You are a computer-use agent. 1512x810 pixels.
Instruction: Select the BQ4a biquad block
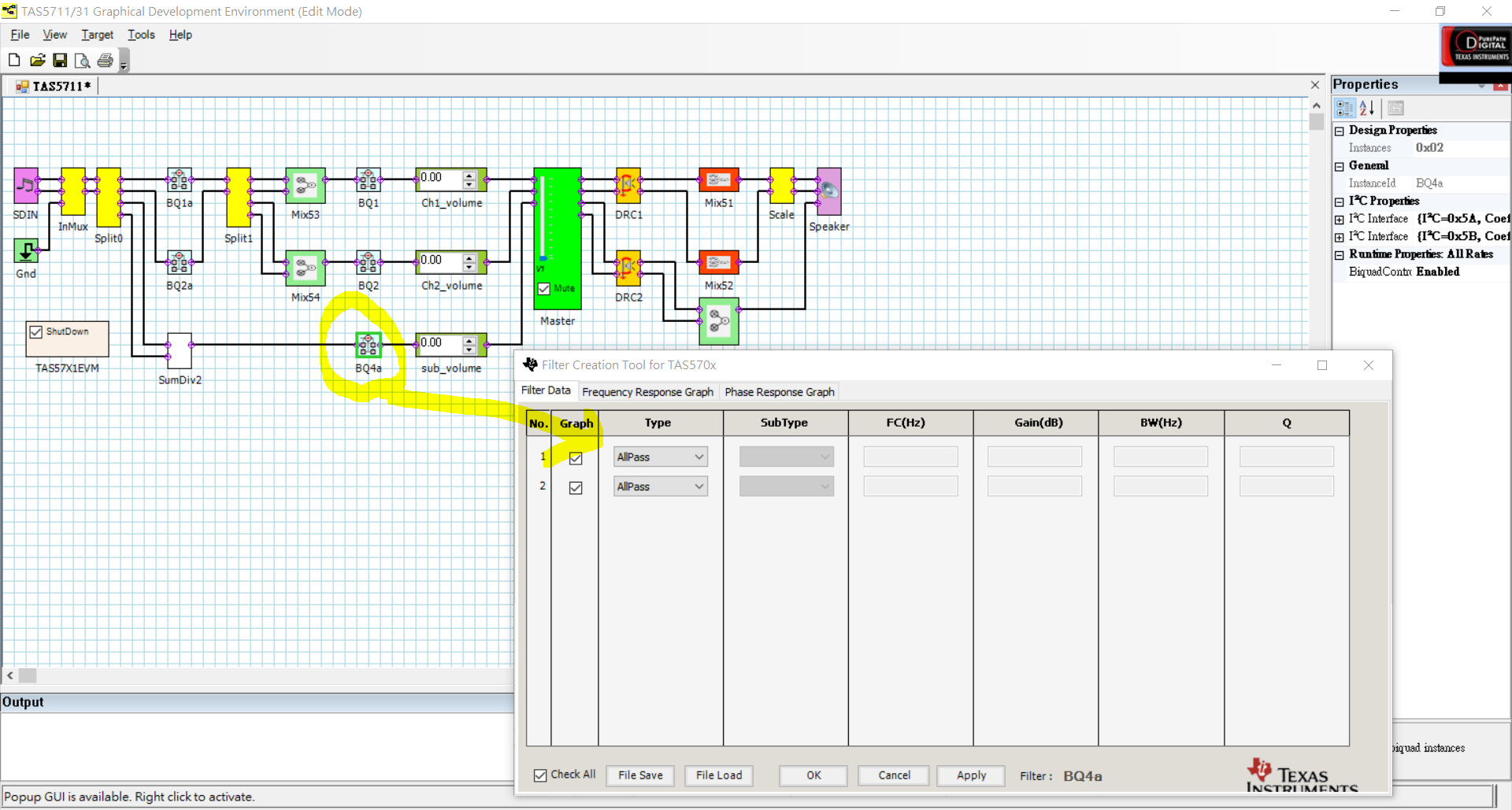pos(369,345)
